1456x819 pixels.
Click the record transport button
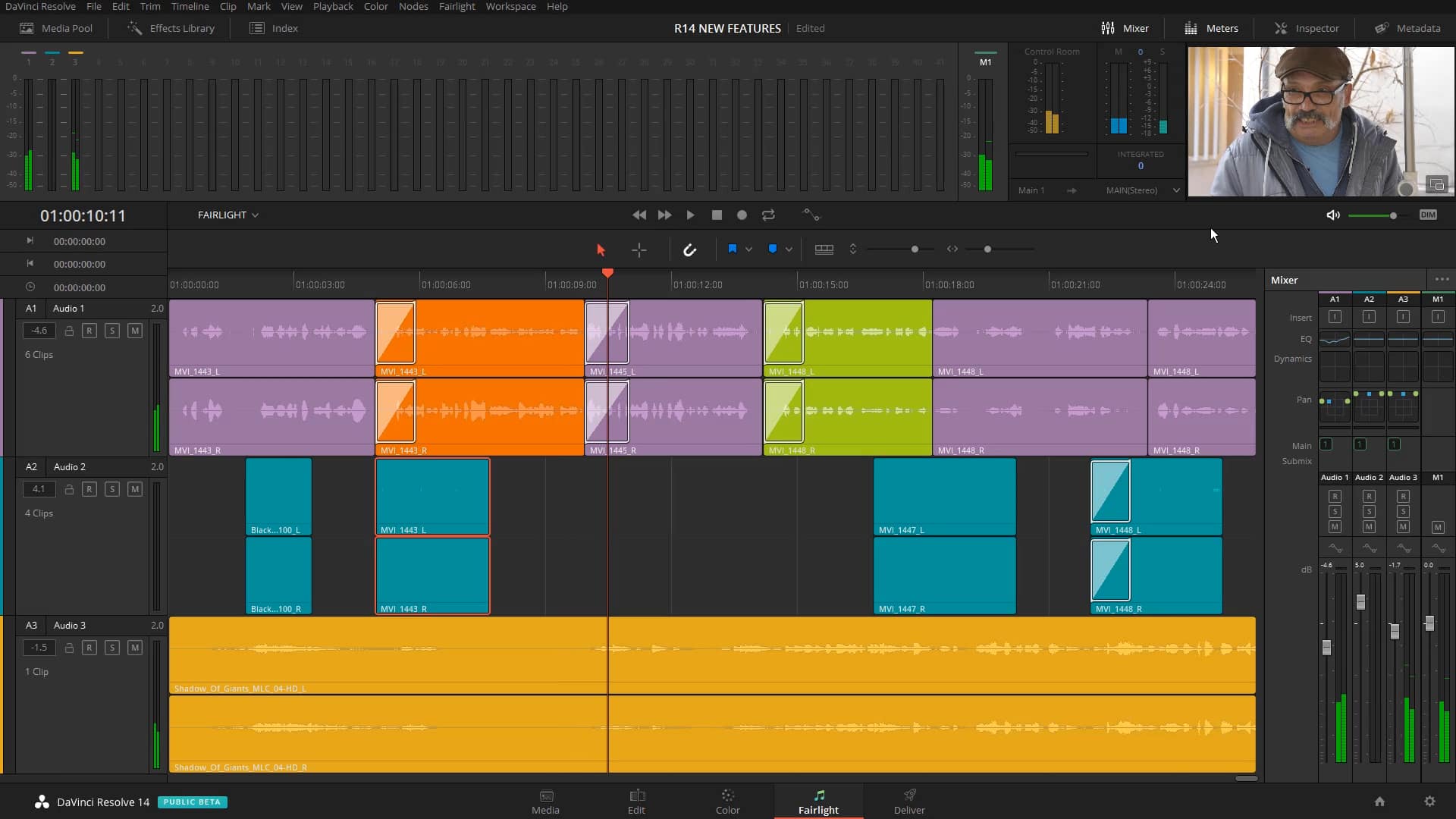(742, 215)
